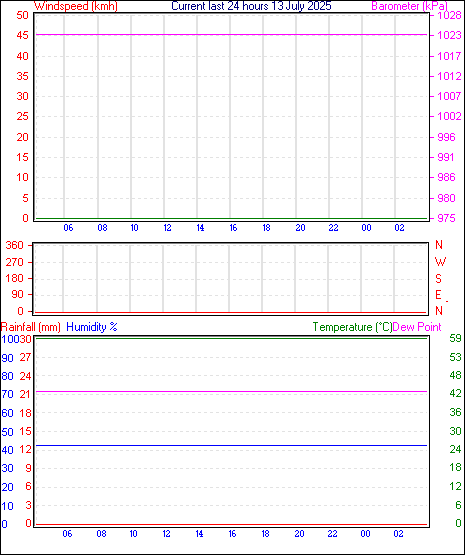Click the Windspeed (kmh) axis title
Image resolution: width=466 pixels, height=556 pixels.
[x=76, y=6]
